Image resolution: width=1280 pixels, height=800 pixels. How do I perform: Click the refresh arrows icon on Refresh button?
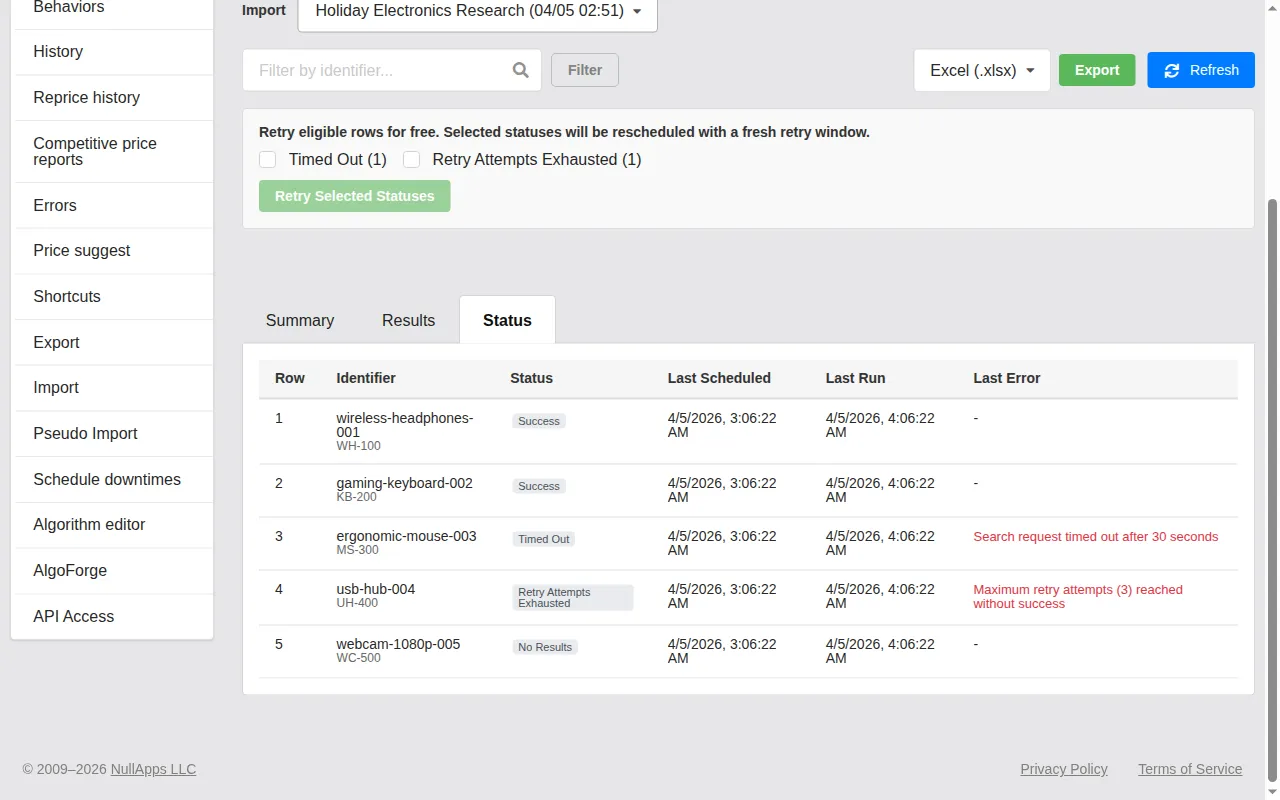(x=1171, y=70)
